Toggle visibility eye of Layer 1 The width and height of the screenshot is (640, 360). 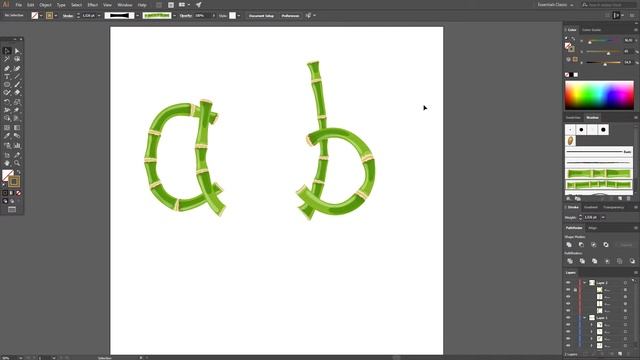[568, 318]
